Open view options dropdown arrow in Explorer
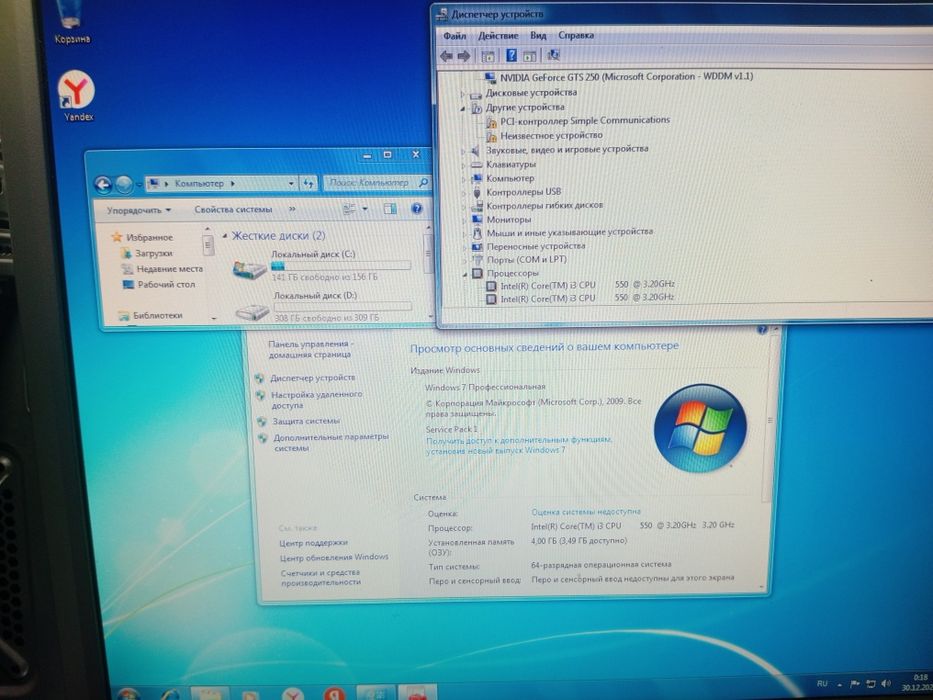This screenshot has height=700, width=933. [x=365, y=208]
